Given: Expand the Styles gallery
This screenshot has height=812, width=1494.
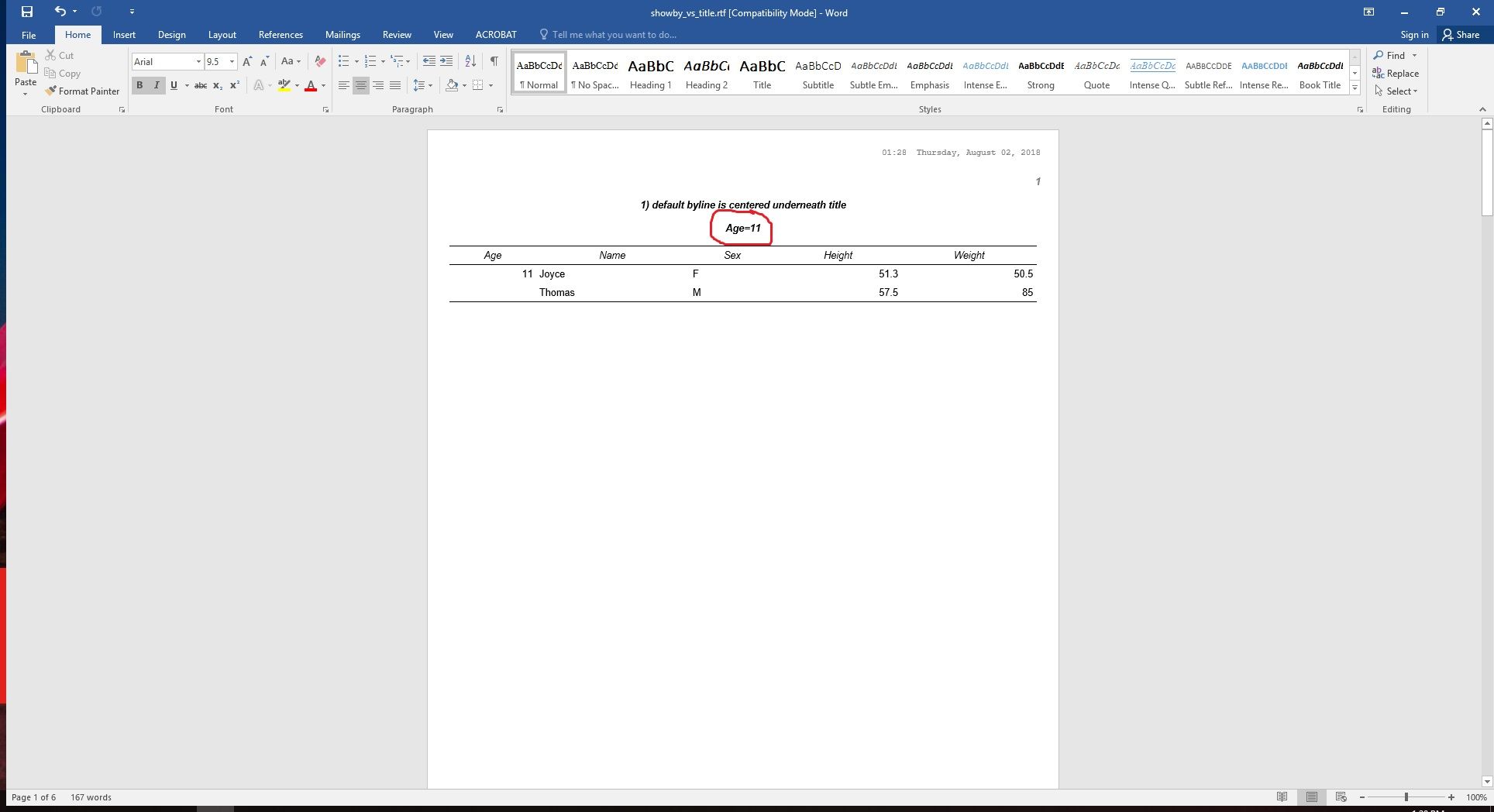Looking at the screenshot, I should 1354,88.
